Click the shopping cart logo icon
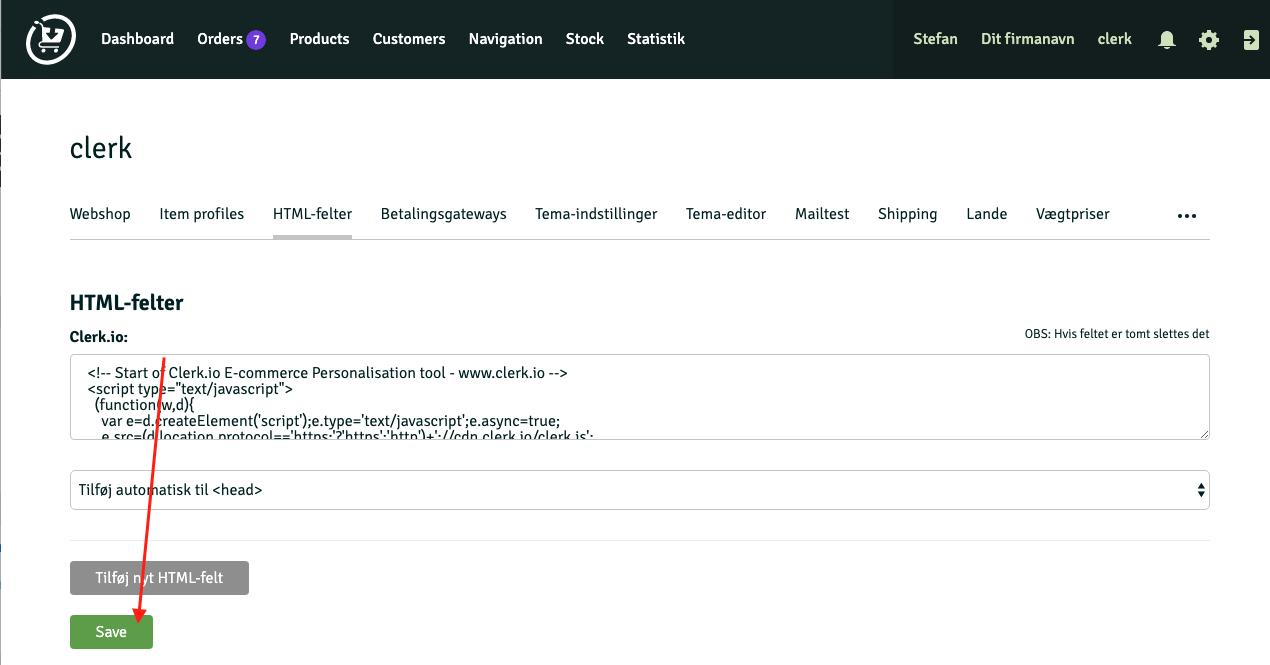Screen dimensions: 1270x665 pyautogui.click(x=50, y=39)
